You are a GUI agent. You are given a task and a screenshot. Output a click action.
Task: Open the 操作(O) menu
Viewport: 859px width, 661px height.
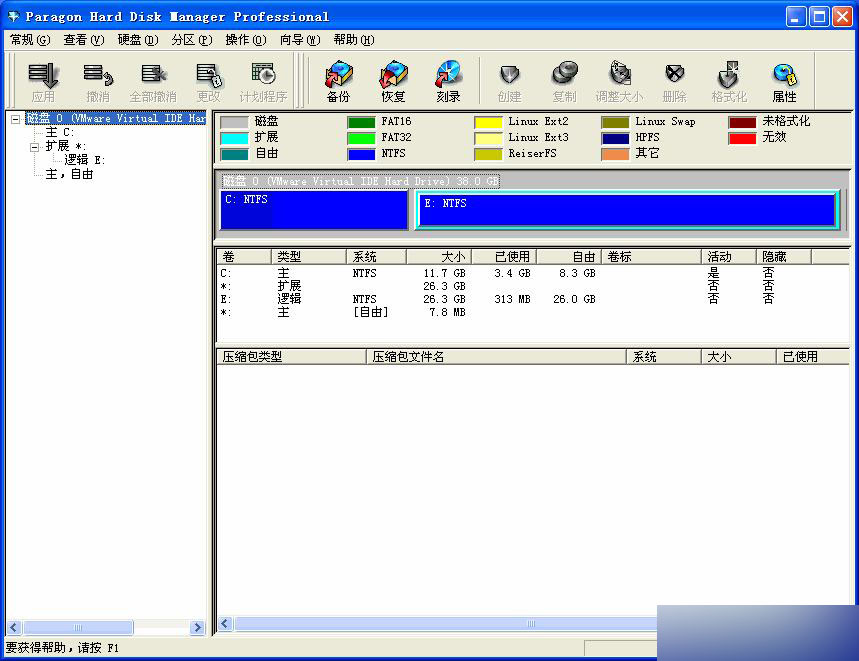point(246,40)
